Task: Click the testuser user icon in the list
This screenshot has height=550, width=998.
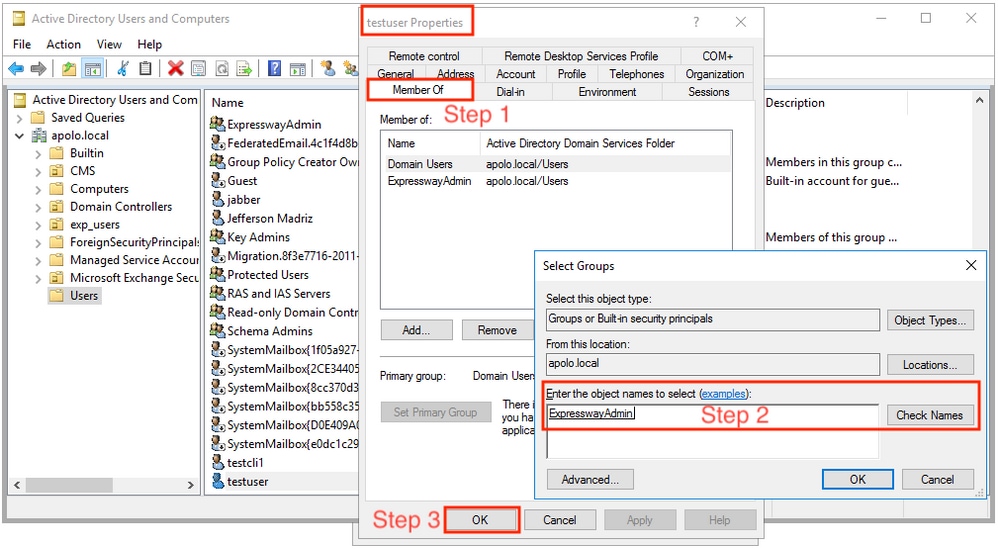Action: (x=218, y=481)
